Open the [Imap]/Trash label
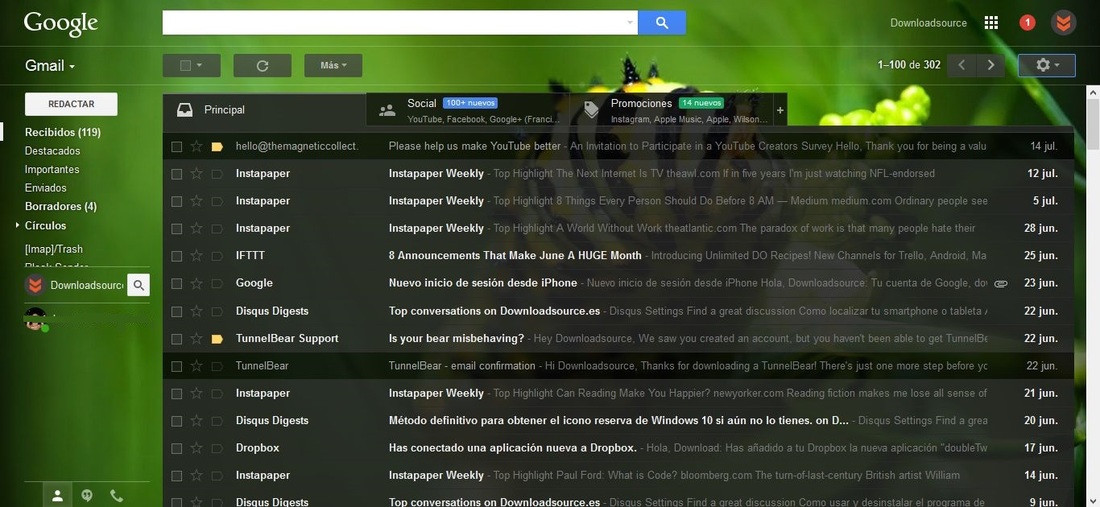Viewport: 1100px width, 507px height. pyautogui.click(x=53, y=249)
